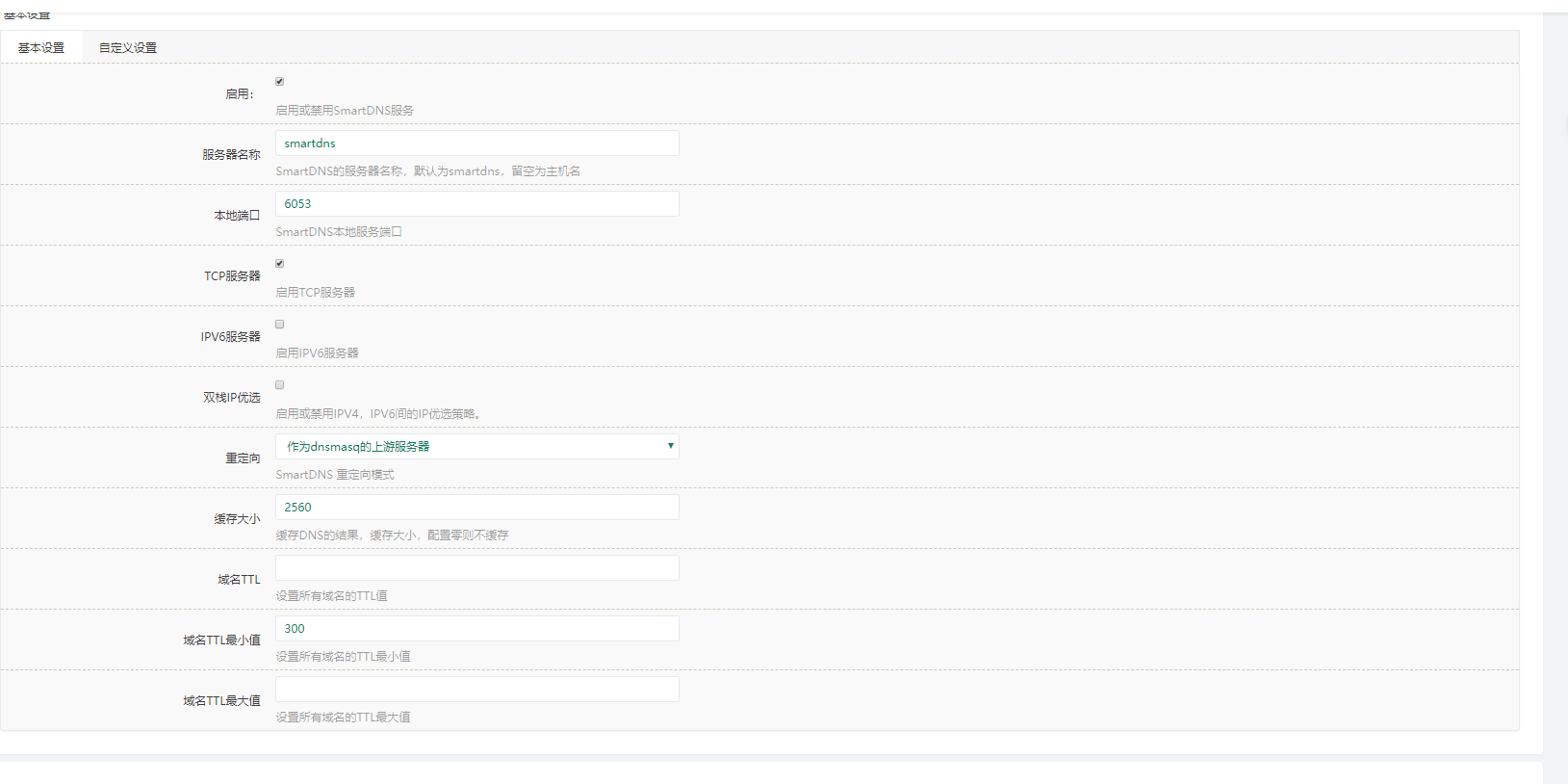
Task: Click the hint text 设置所有域名的TTL值
Action: tap(332, 596)
